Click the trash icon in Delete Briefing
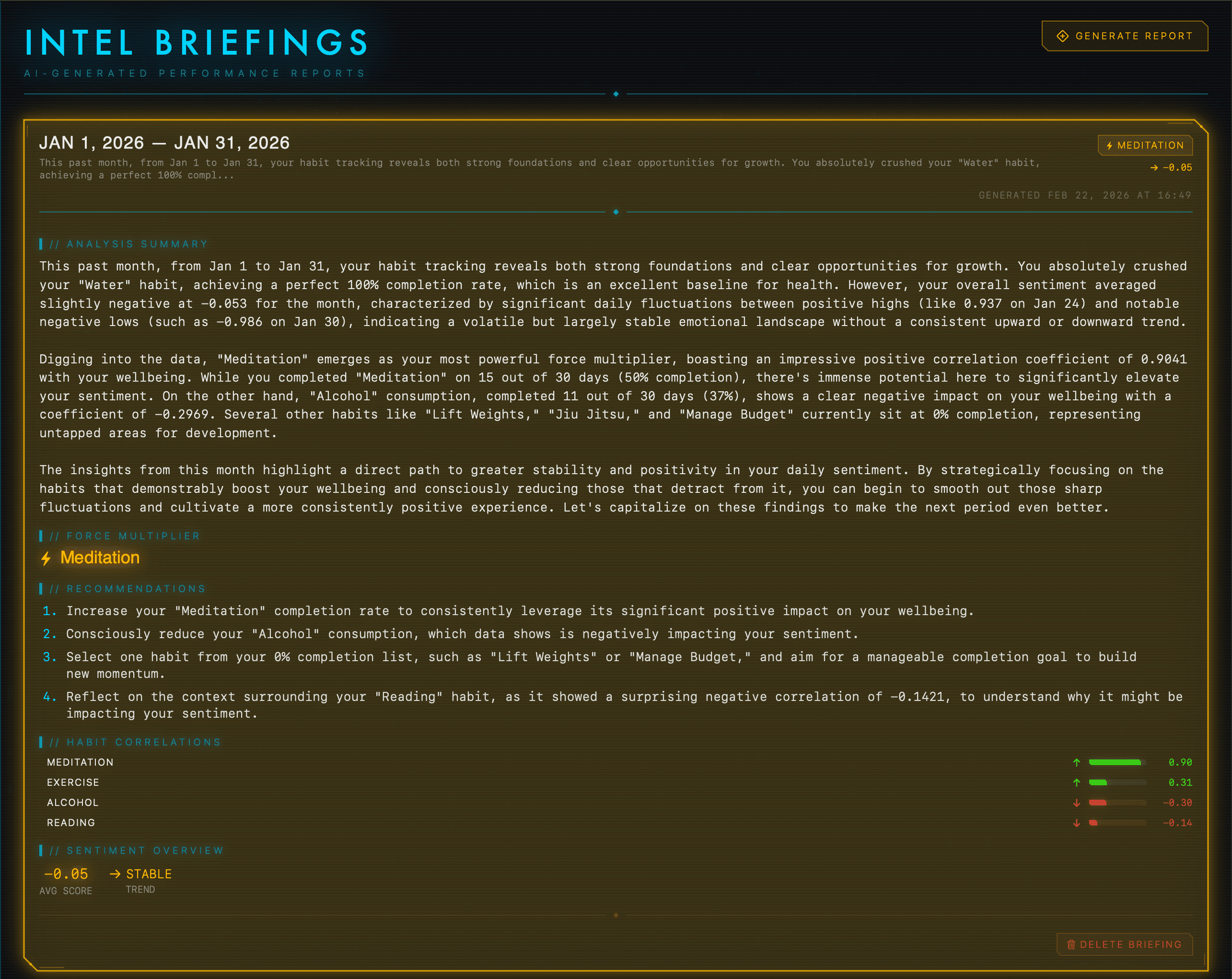This screenshot has height=979, width=1232. [x=1072, y=944]
